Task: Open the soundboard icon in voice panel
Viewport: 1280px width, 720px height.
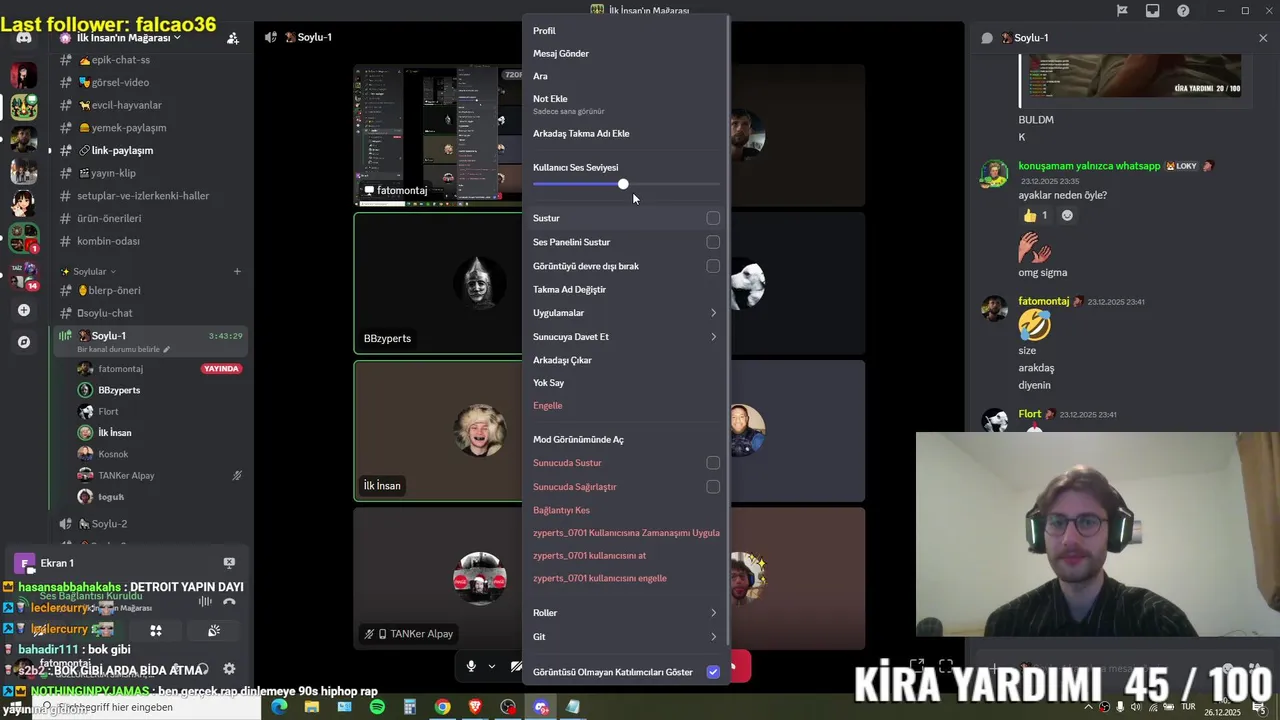Action: pyautogui.click(x=214, y=631)
